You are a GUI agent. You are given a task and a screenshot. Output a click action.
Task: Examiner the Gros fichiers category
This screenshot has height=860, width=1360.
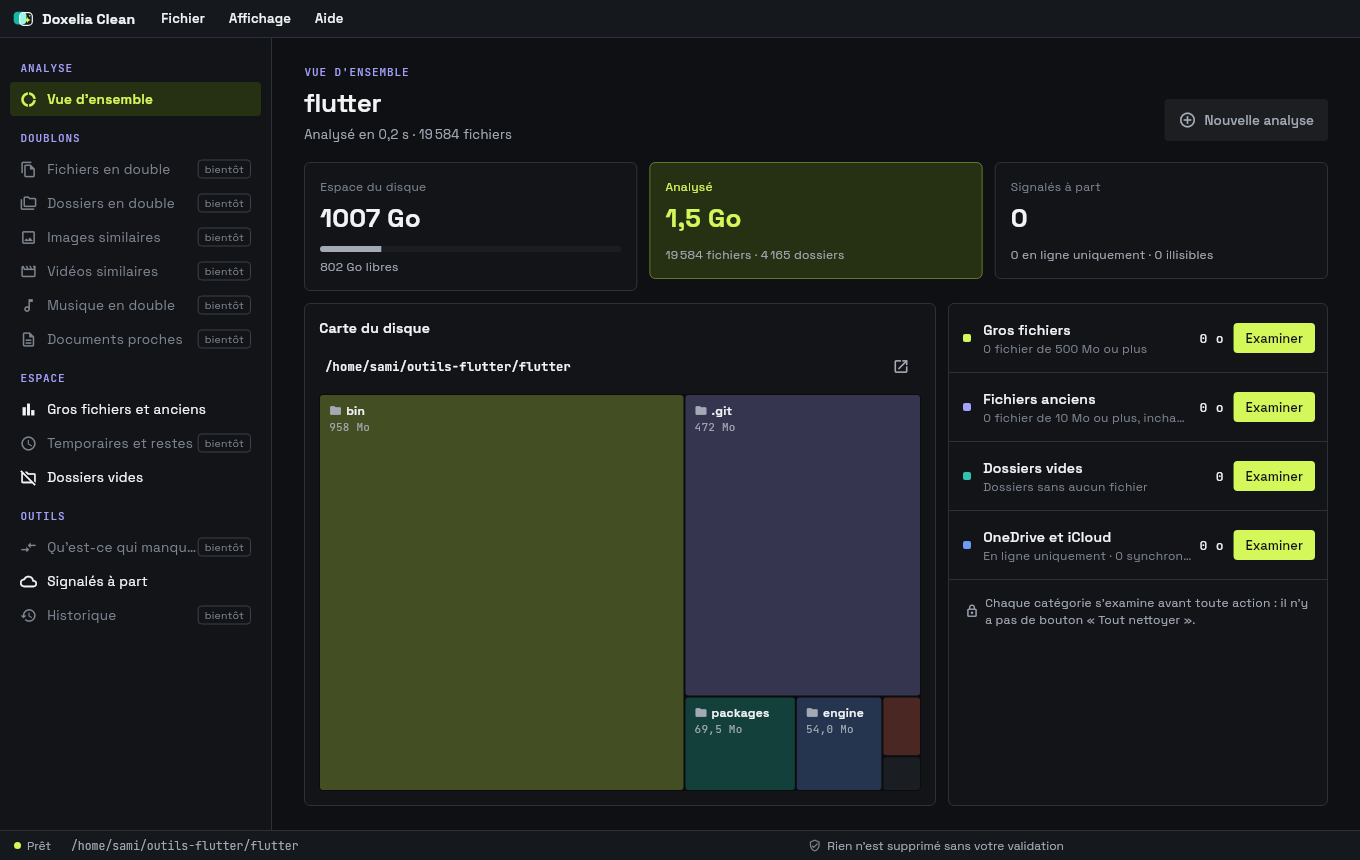click(1274, 338)
